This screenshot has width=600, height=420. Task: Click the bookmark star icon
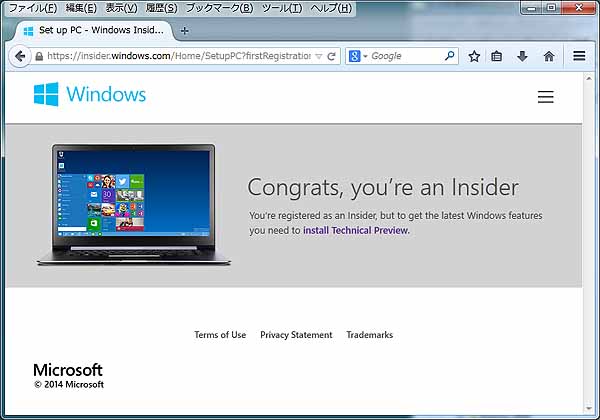[474, 56]
